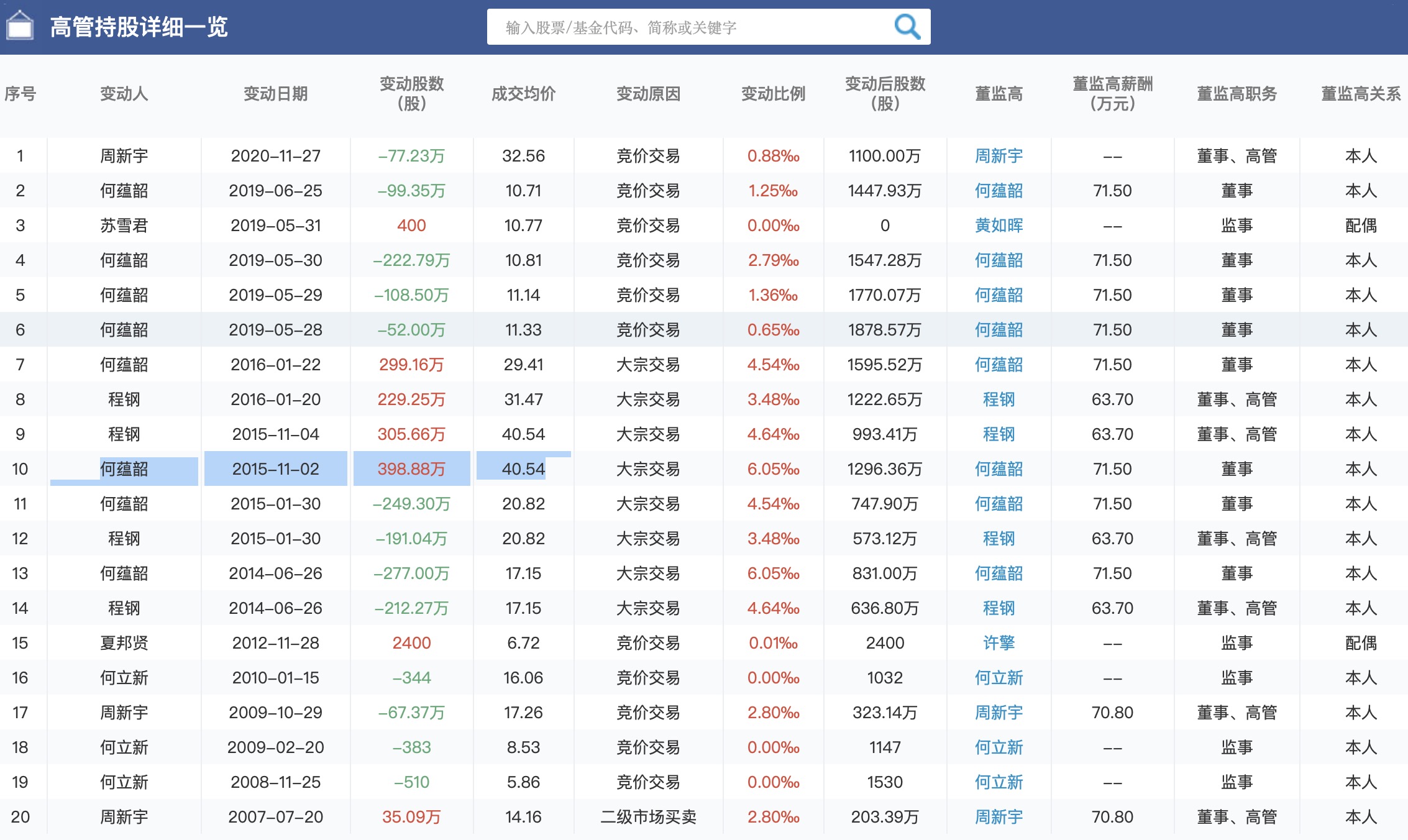Open 何立新 link in row 16

(998, 678)
